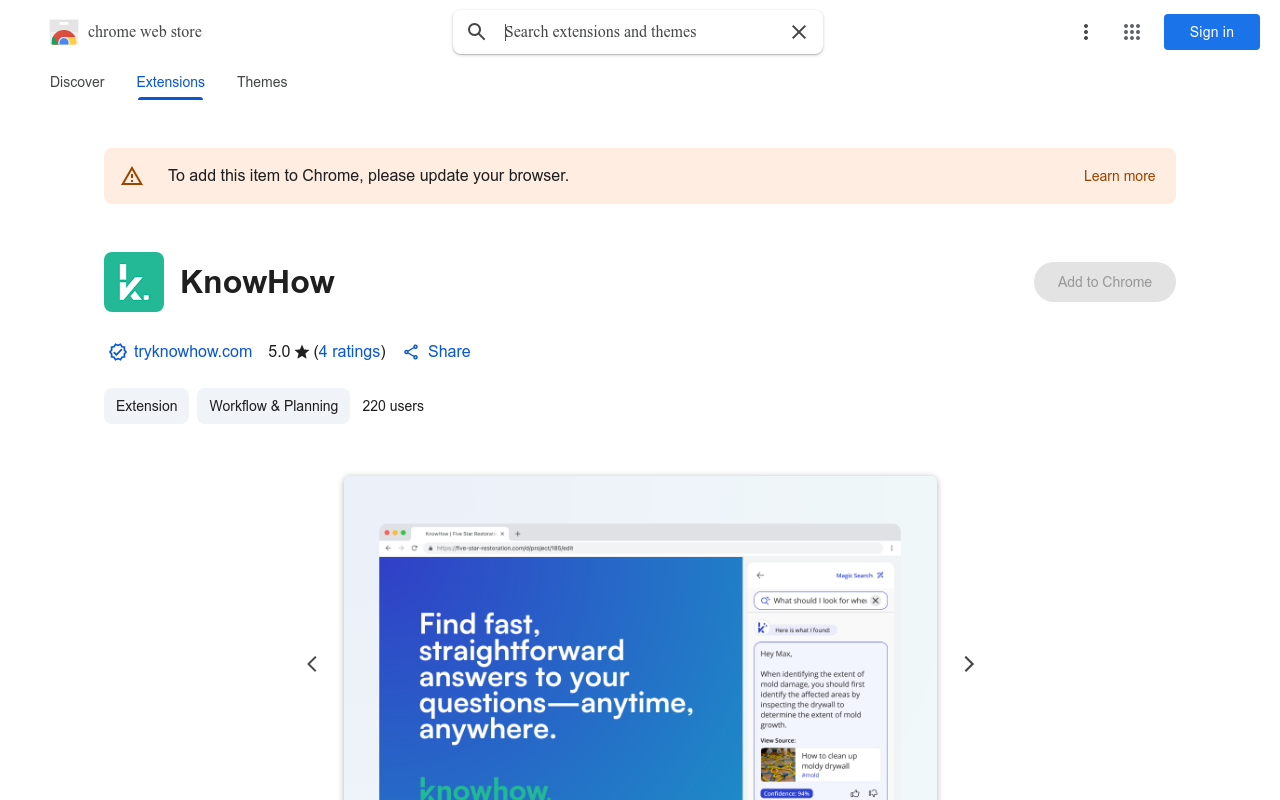This screenshot has height=800, width=1280.
Task: Click the warning triangle icon in banner
Action: [132, 176]
